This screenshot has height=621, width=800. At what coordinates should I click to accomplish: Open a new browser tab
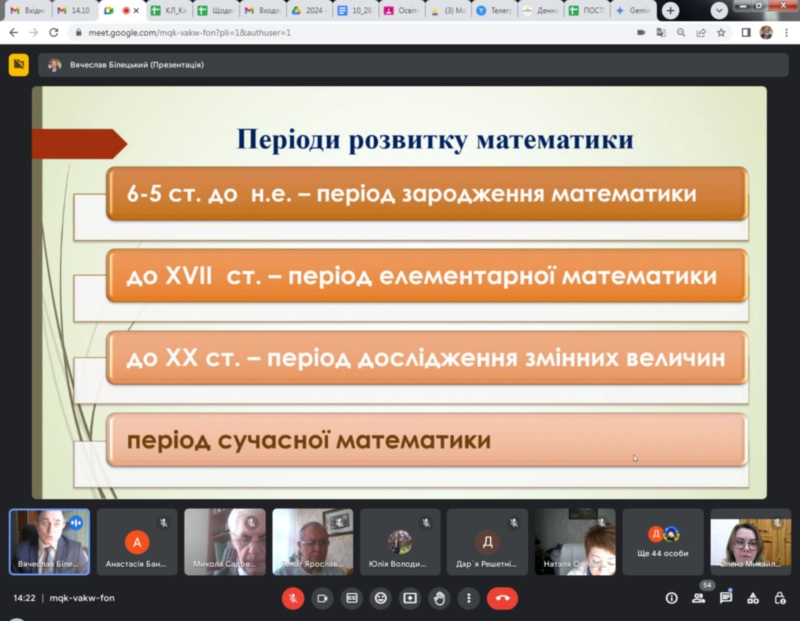pos(670,10)
